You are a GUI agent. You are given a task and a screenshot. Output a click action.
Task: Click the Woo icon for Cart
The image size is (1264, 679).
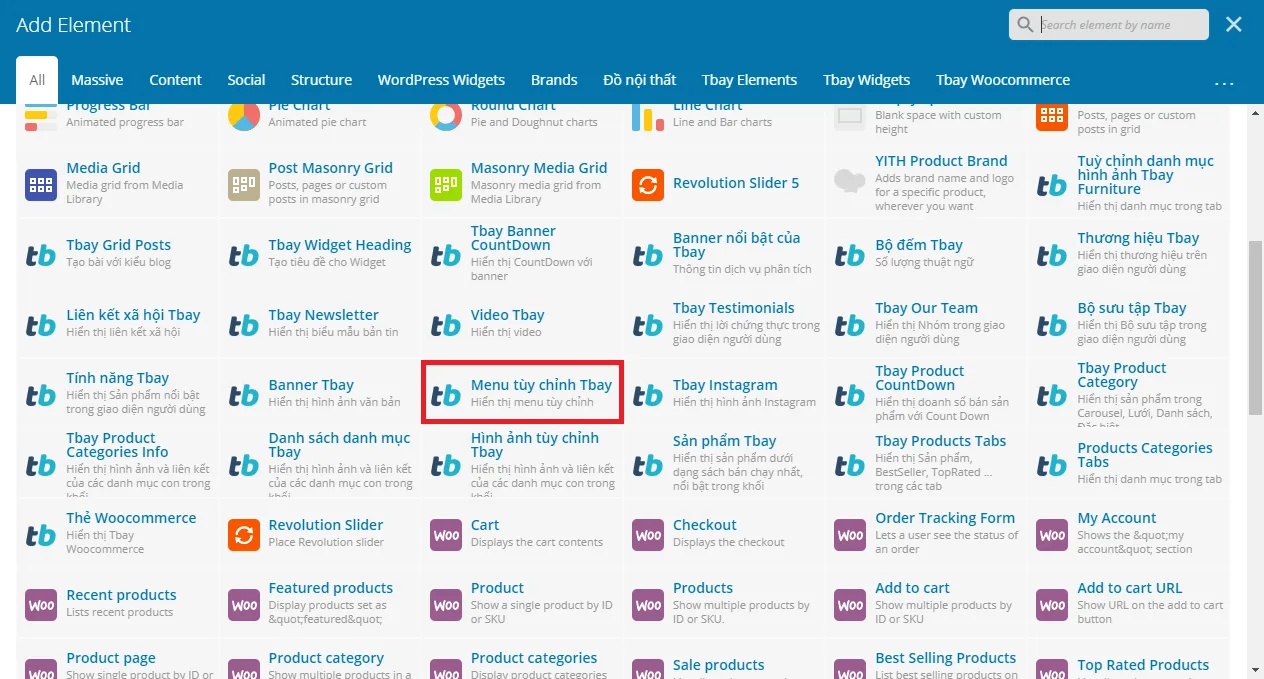446,535
